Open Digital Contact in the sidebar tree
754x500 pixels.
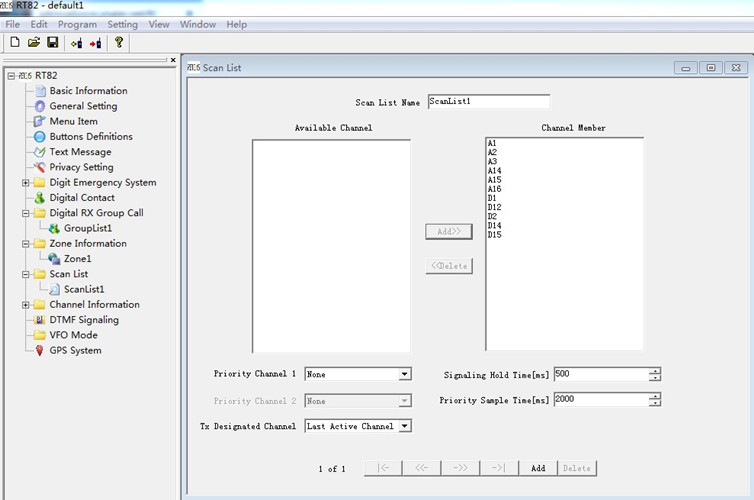[82, 198]
